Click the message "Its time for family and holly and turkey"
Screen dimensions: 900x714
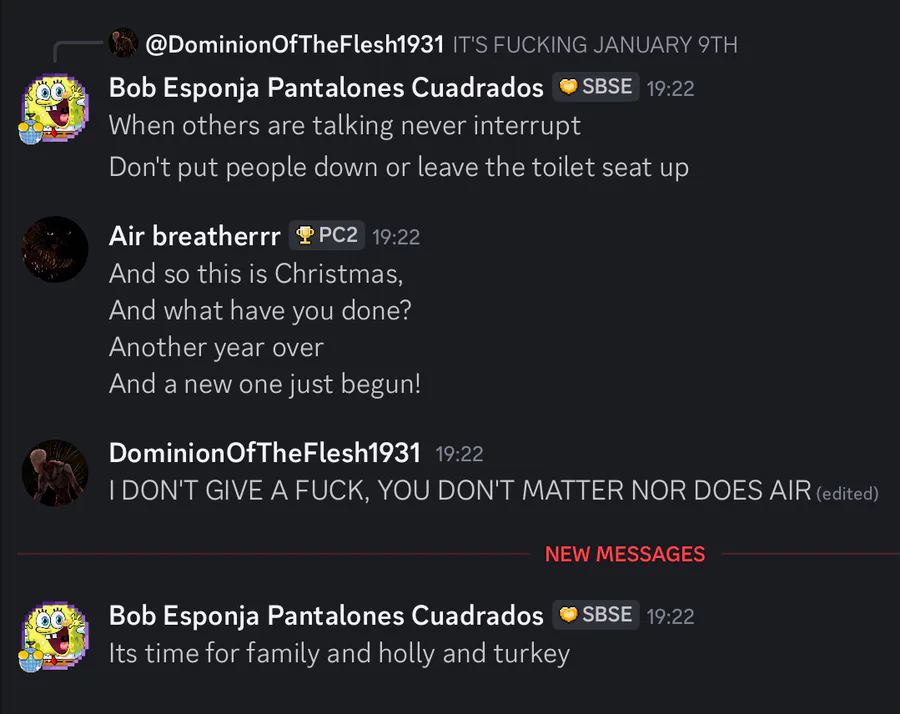click(339, 654)
